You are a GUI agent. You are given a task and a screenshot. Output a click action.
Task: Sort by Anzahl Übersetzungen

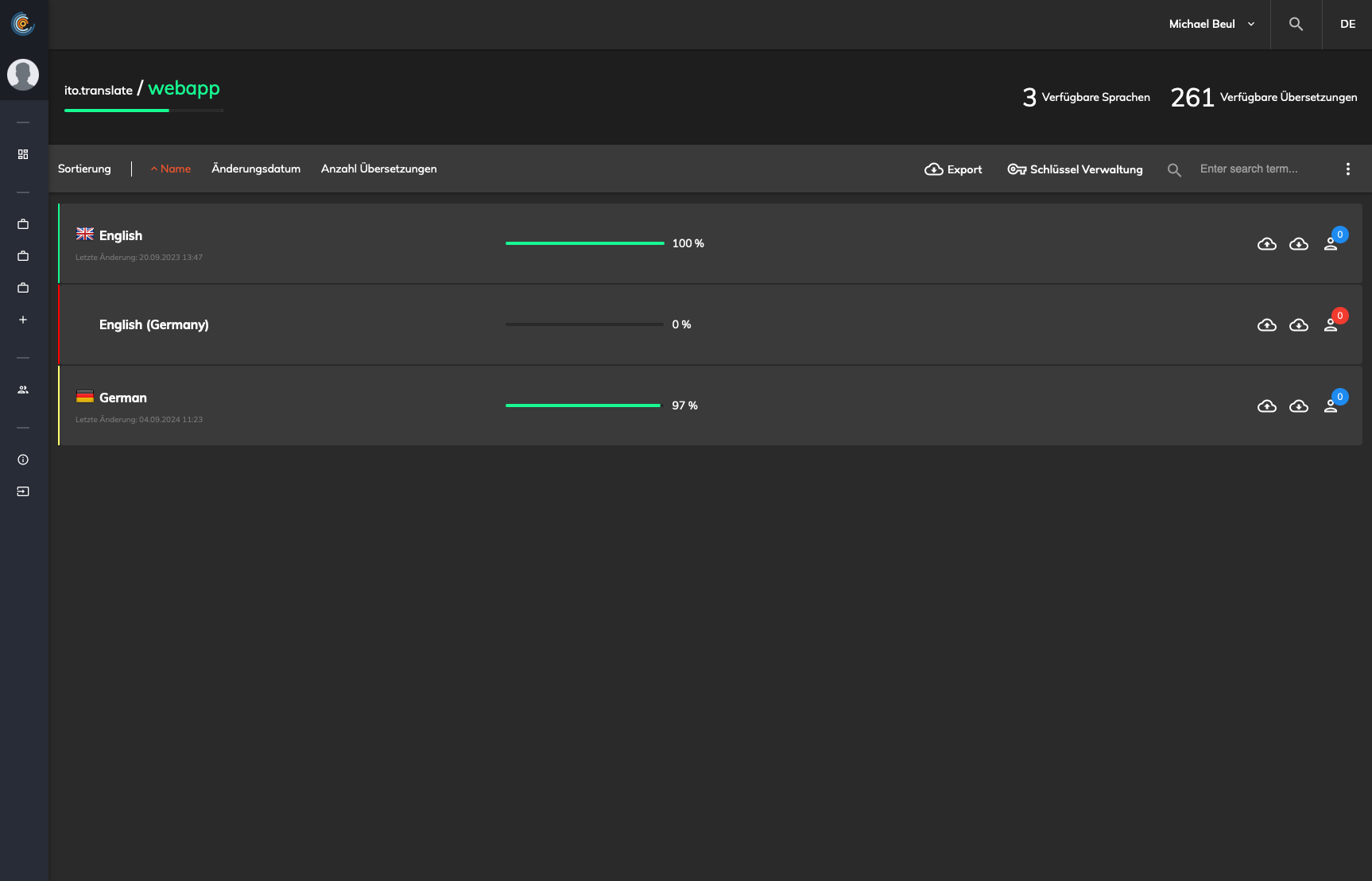coord(379,169)
